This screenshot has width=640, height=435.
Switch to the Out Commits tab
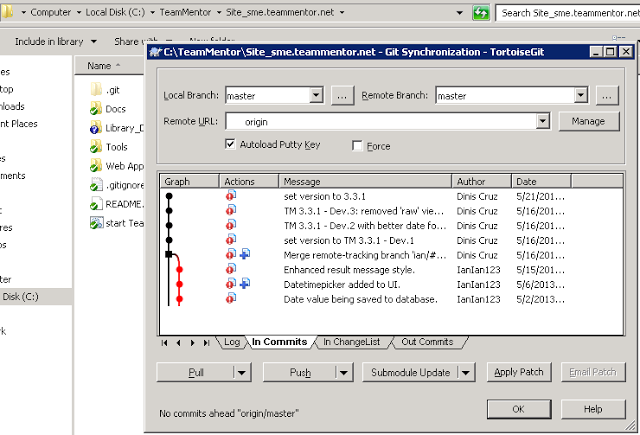tap(427, 342)
